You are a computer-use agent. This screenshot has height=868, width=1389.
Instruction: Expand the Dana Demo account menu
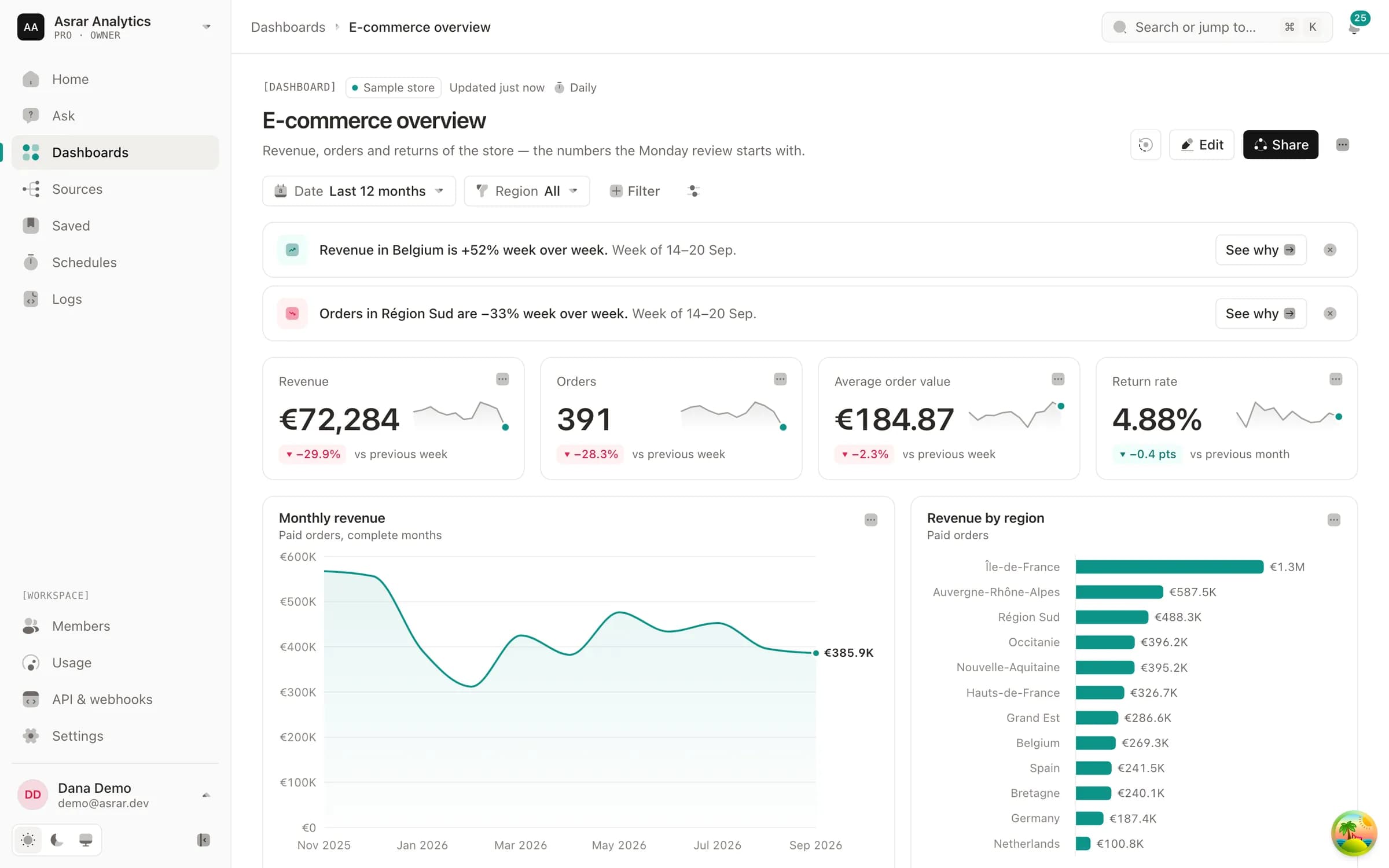(206, 795)
